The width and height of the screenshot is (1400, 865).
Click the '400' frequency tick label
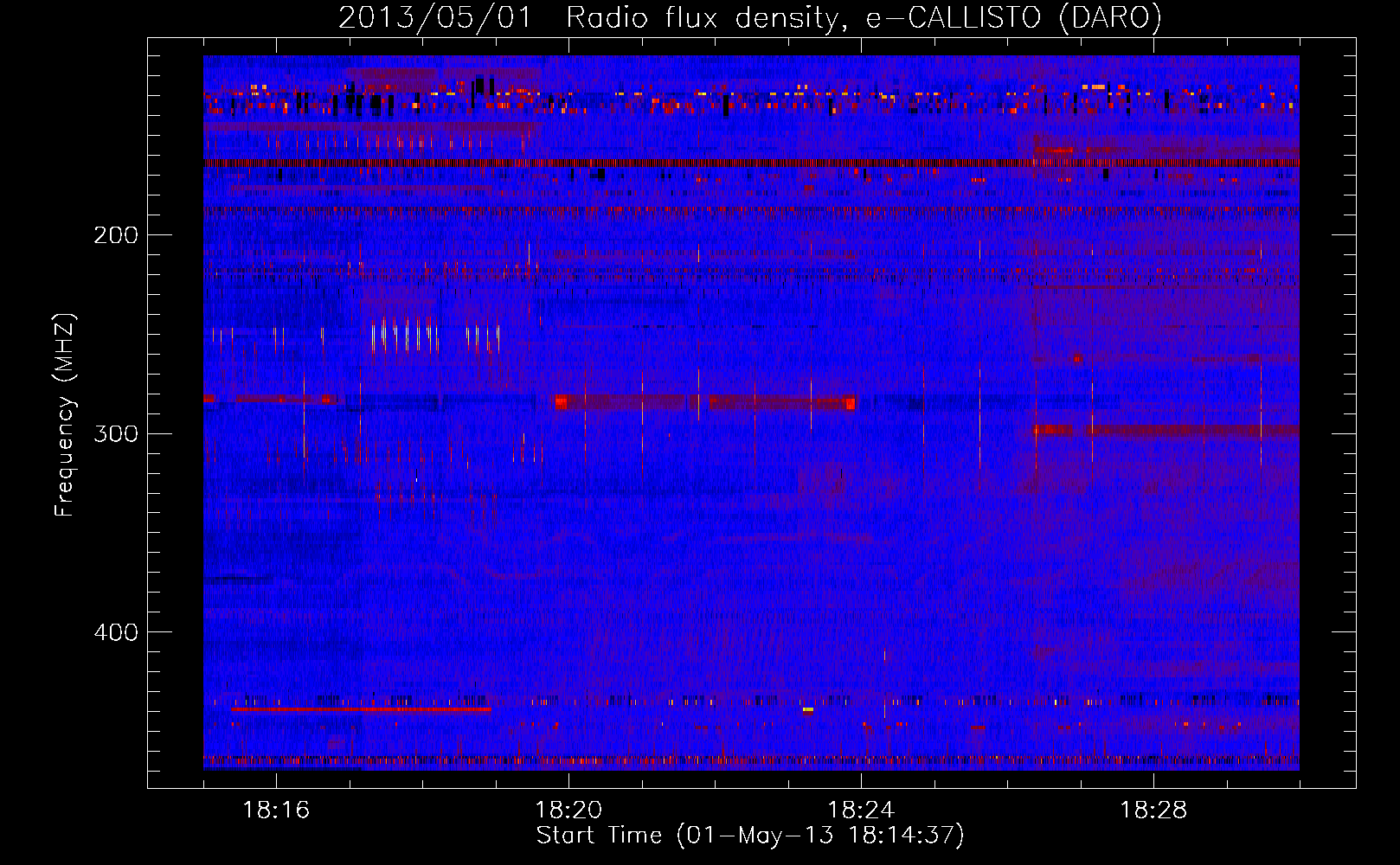116,632
